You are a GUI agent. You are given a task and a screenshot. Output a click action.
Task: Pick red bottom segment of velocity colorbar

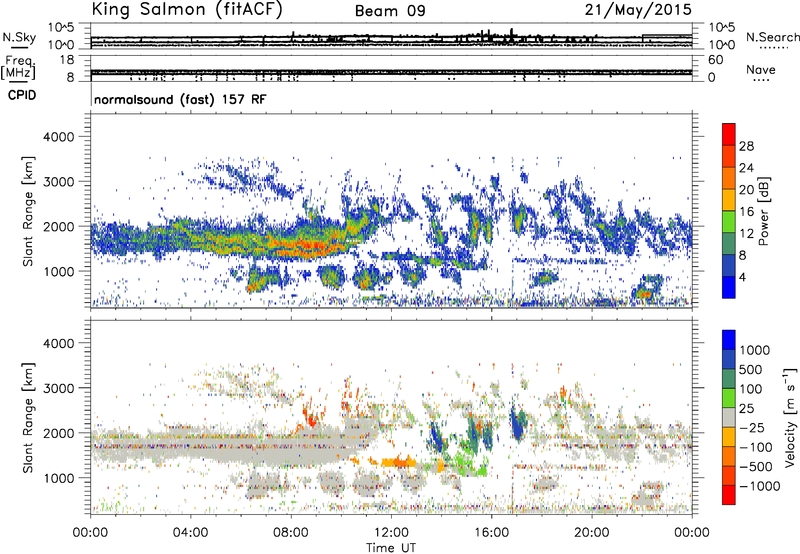(x=729, y=495)
